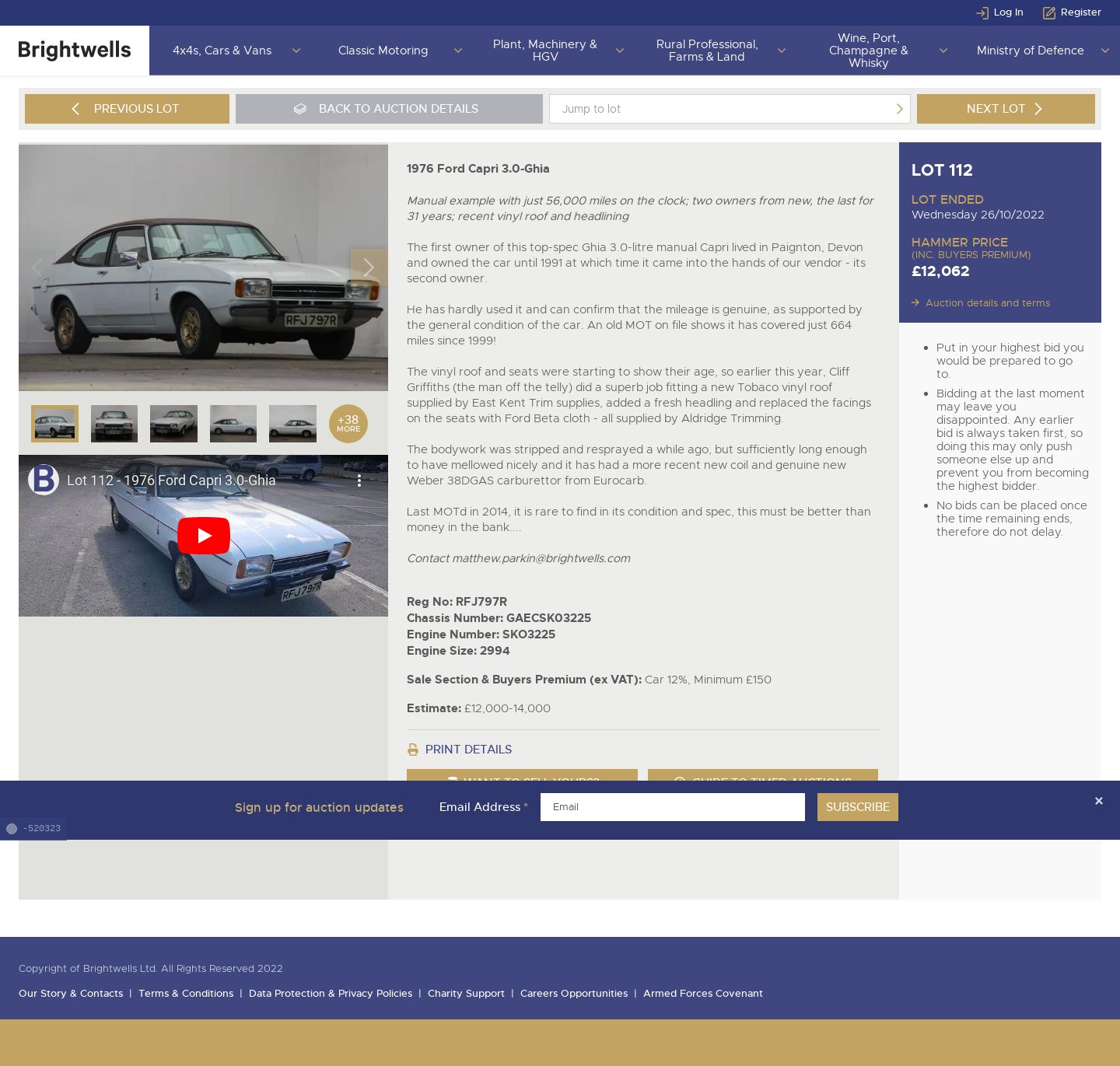This screenshot has width=1120, height=1066.
Task: Focus the Email address field
Action: (673, 807)
